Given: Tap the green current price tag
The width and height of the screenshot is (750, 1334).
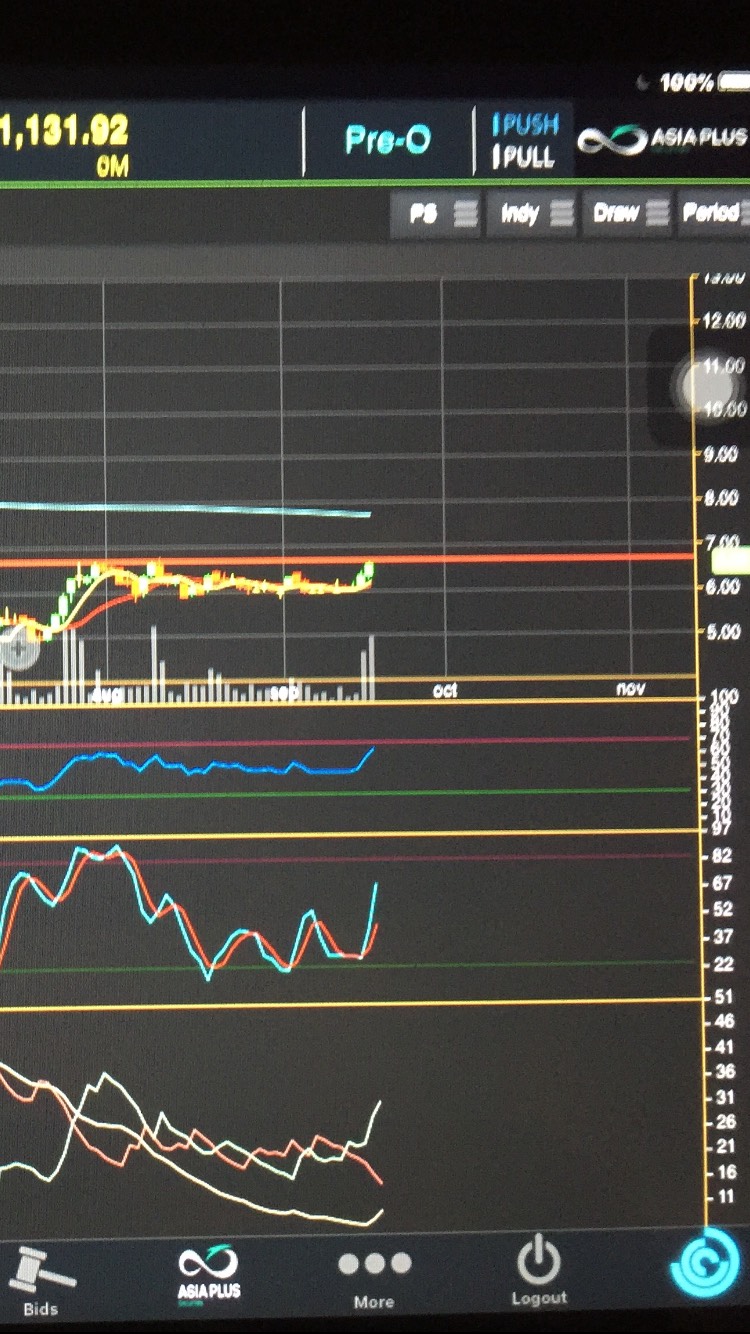Looking at the screenshot, I should pyautogui.click(x=730, y=561).
